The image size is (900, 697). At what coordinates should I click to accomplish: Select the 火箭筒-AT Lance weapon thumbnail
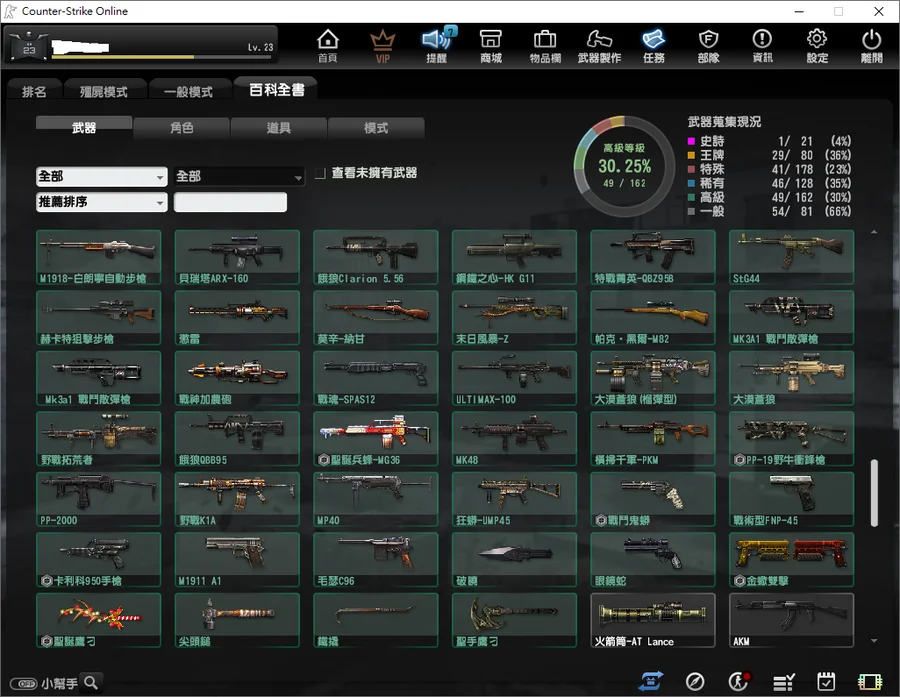653,620
